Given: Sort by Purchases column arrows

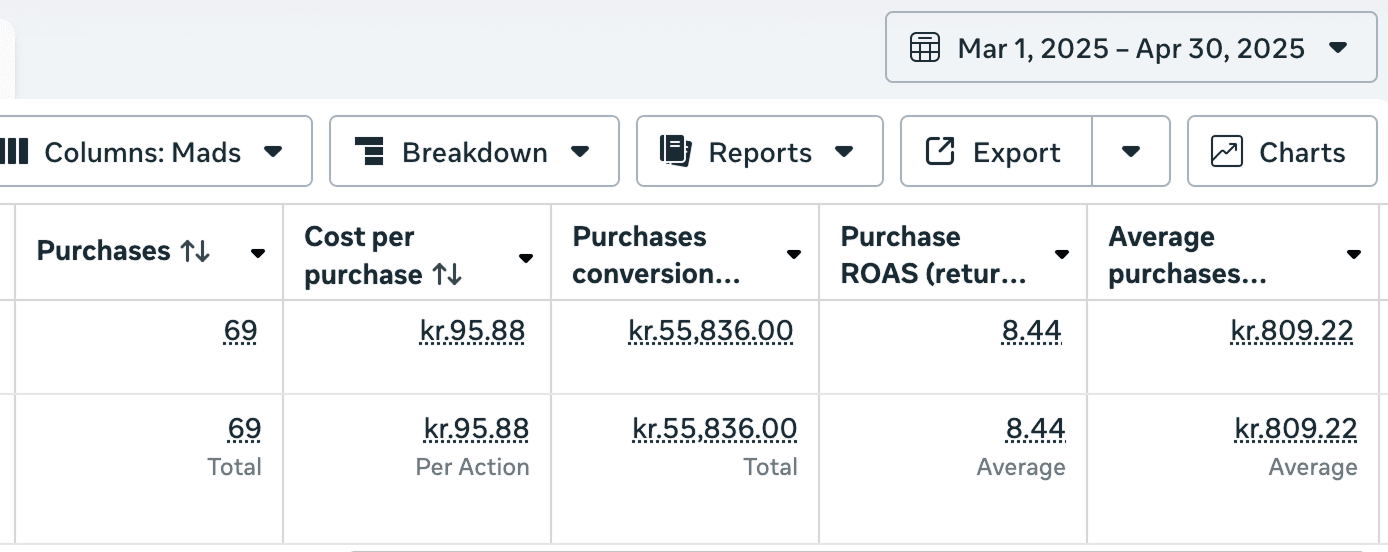Looking at the screenshot, I should click(195, 252).
